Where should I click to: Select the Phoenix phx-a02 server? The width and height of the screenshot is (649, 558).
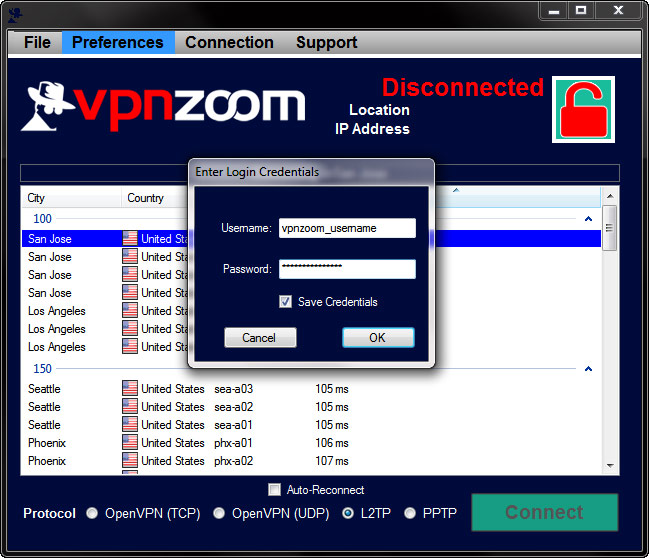[311, 461]
